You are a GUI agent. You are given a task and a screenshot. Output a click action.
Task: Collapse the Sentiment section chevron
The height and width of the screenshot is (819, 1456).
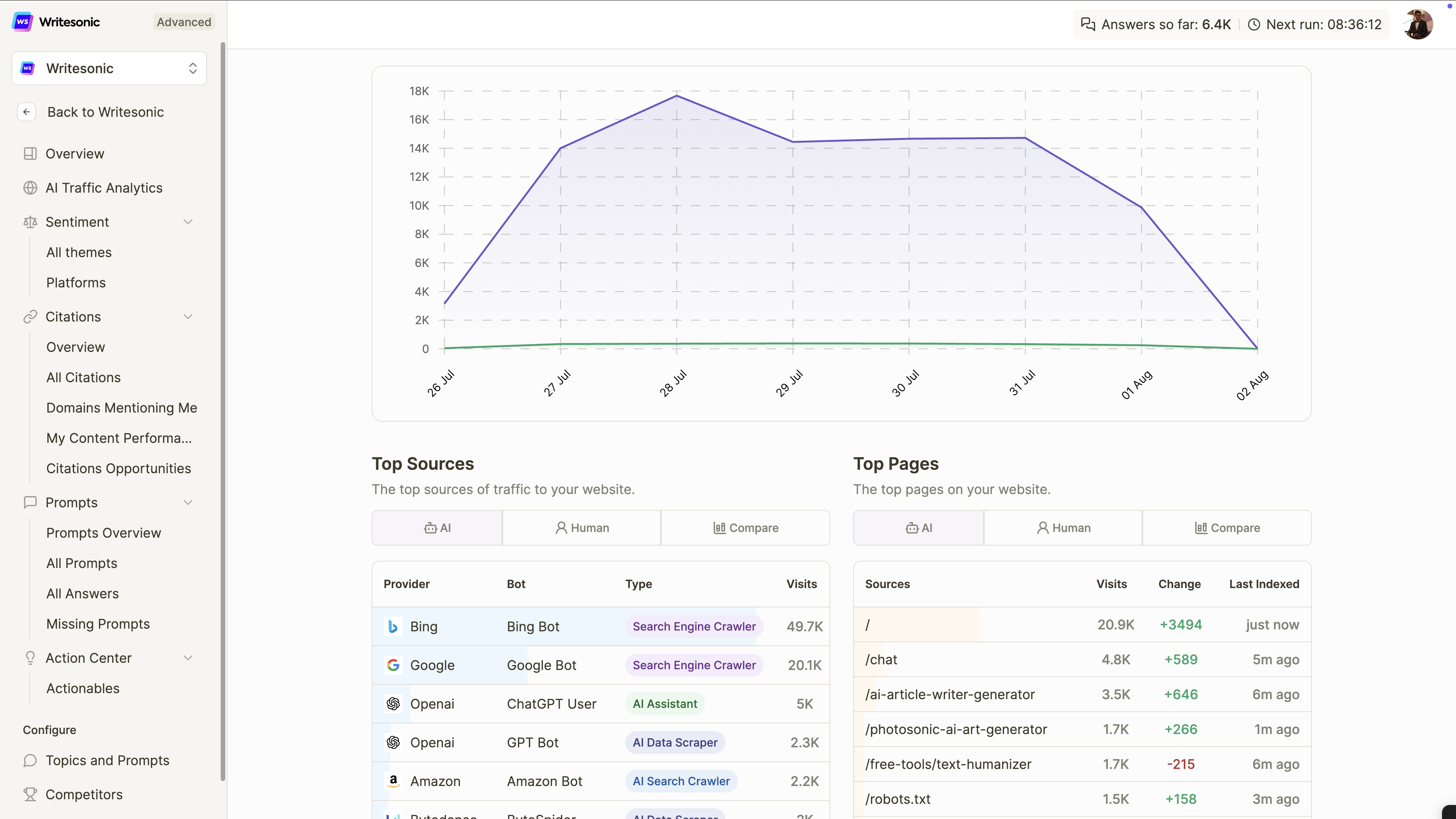coord(188,222)
